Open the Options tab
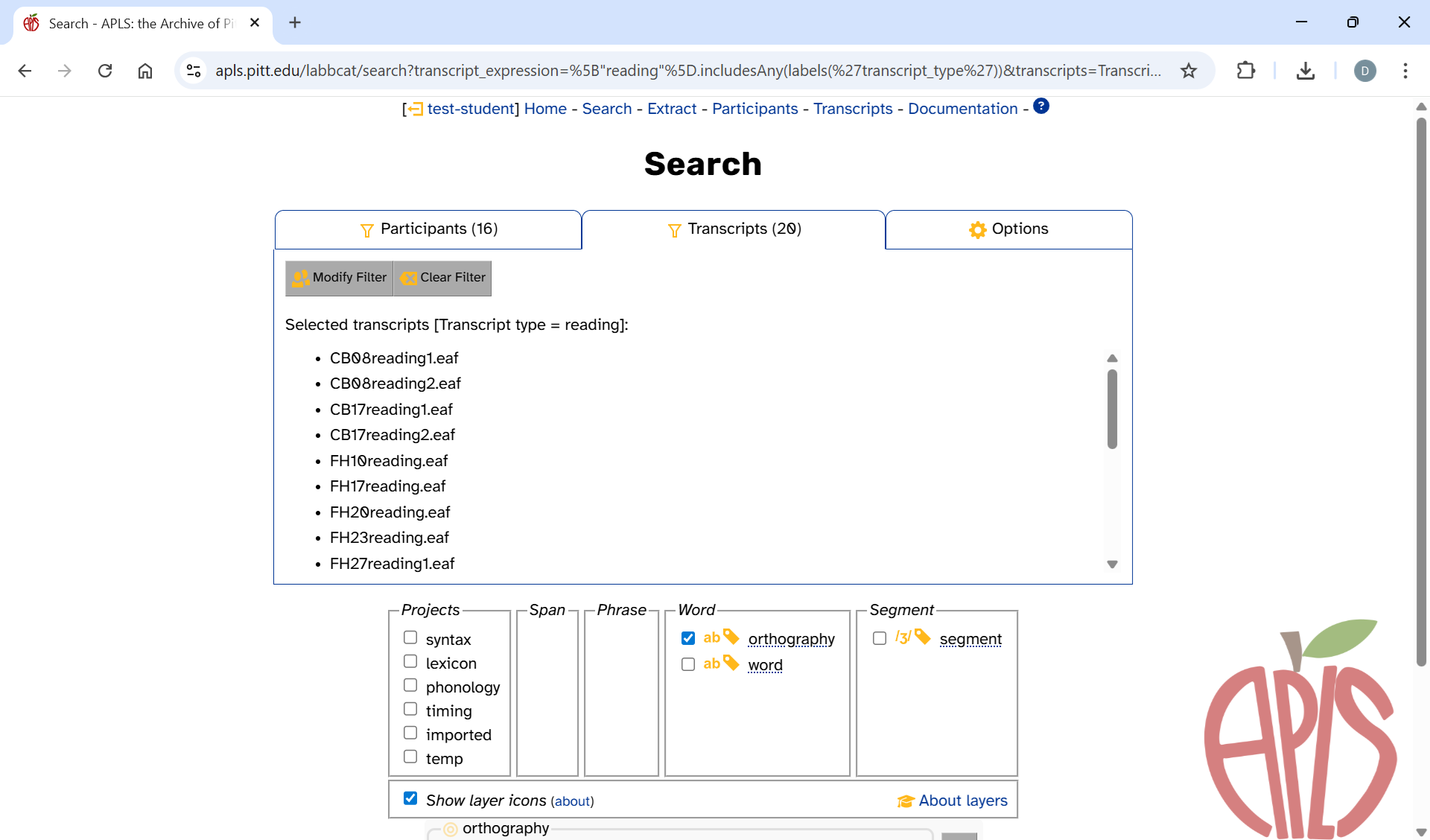This screenshot has height=840, width=1430. tap(1008, 229)
